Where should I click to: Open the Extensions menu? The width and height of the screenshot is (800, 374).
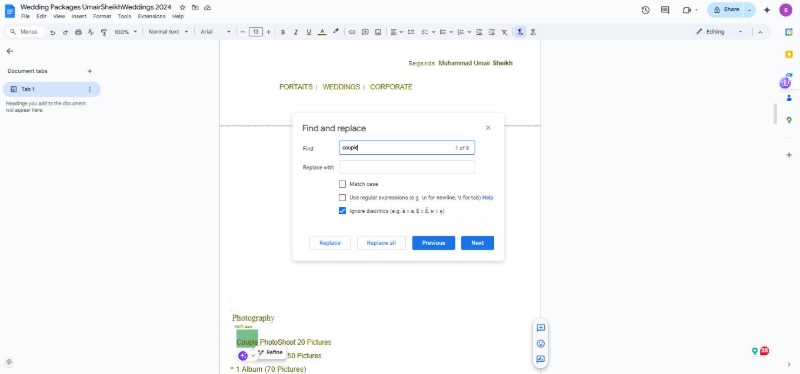click(152, 16)
